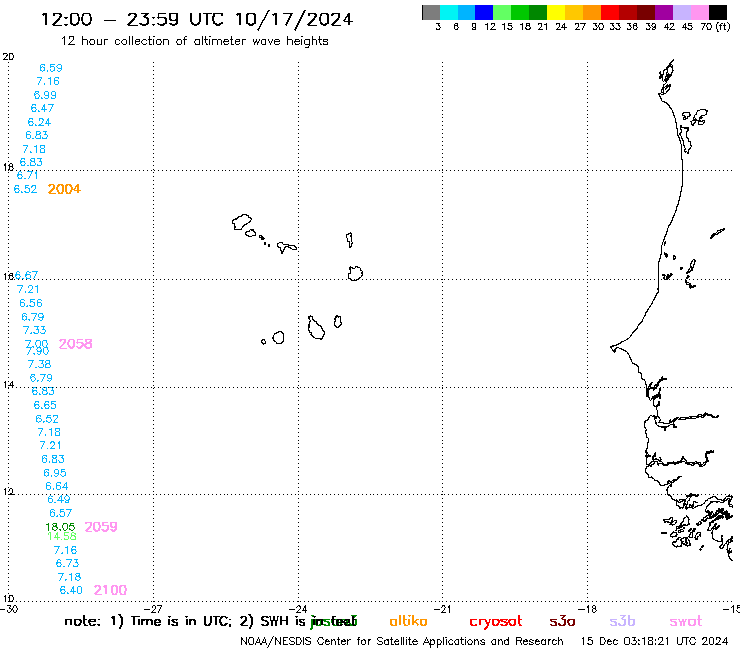The image size is (740, 650).
Task: Click the orange 'altika' satellite label
Action: 408,621
